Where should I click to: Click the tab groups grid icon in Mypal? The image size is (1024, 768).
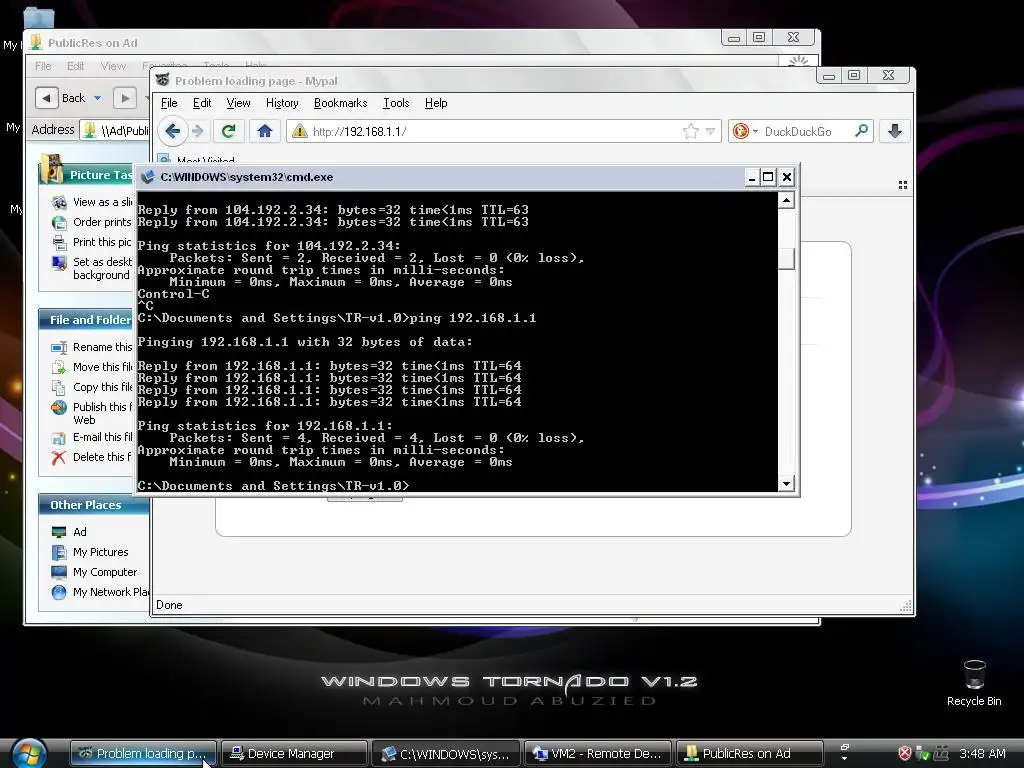click(x=903, y=185)
